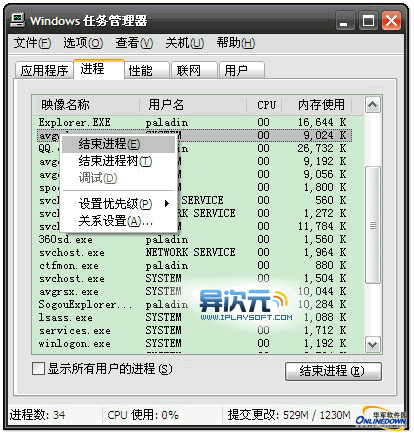The width and height of the screenshot is (414, 435).
Task: Open the 关机(U) menu
Action: point(185,43)
